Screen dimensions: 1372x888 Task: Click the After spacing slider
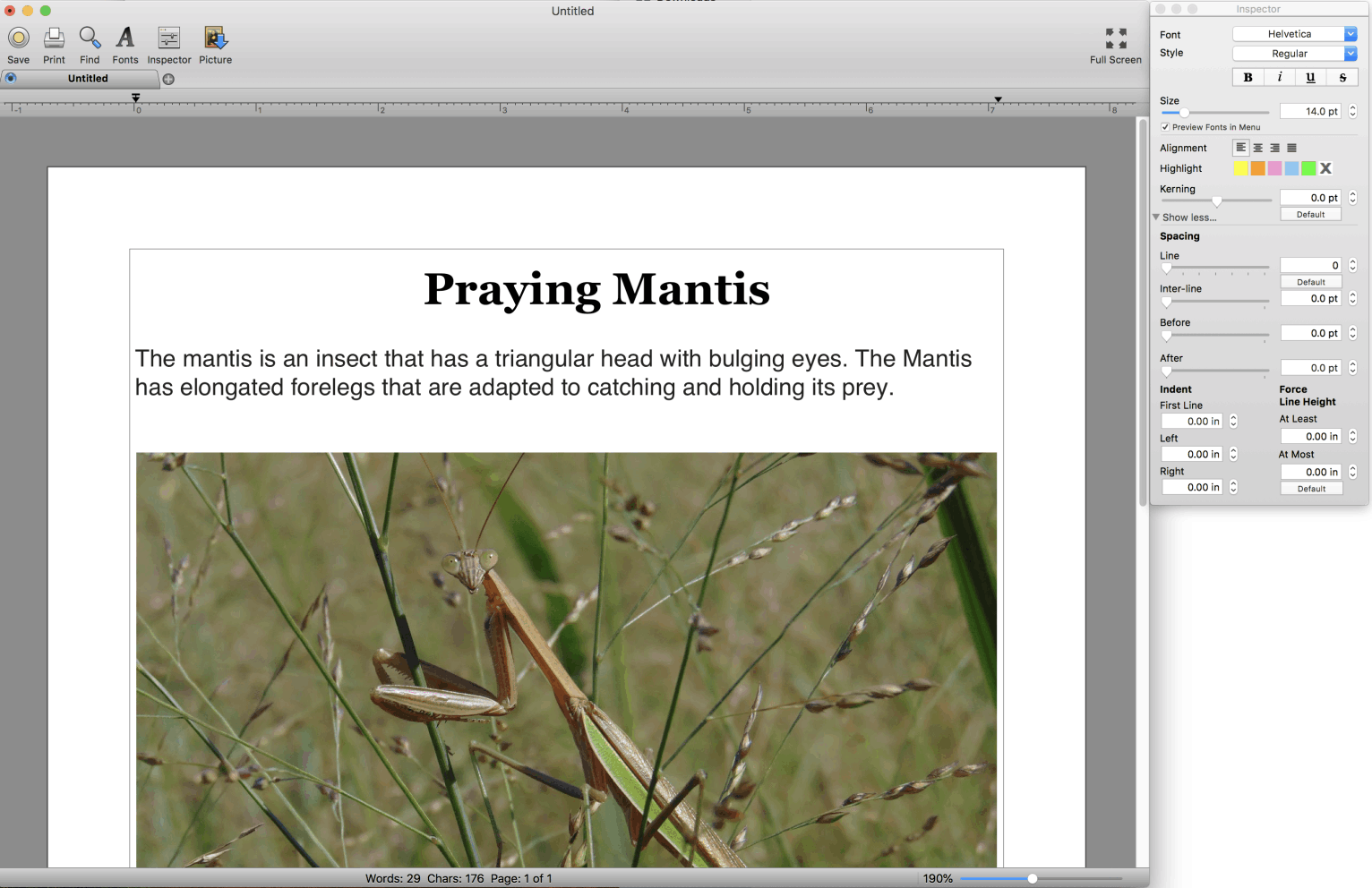tap(1215, 371)
